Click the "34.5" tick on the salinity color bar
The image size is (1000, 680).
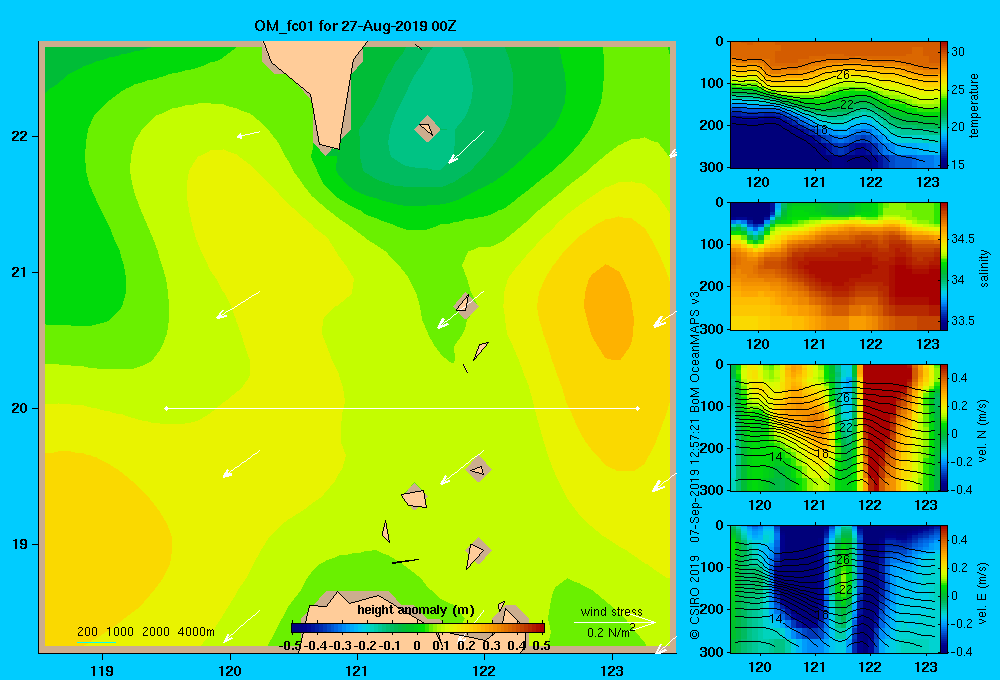962,239
